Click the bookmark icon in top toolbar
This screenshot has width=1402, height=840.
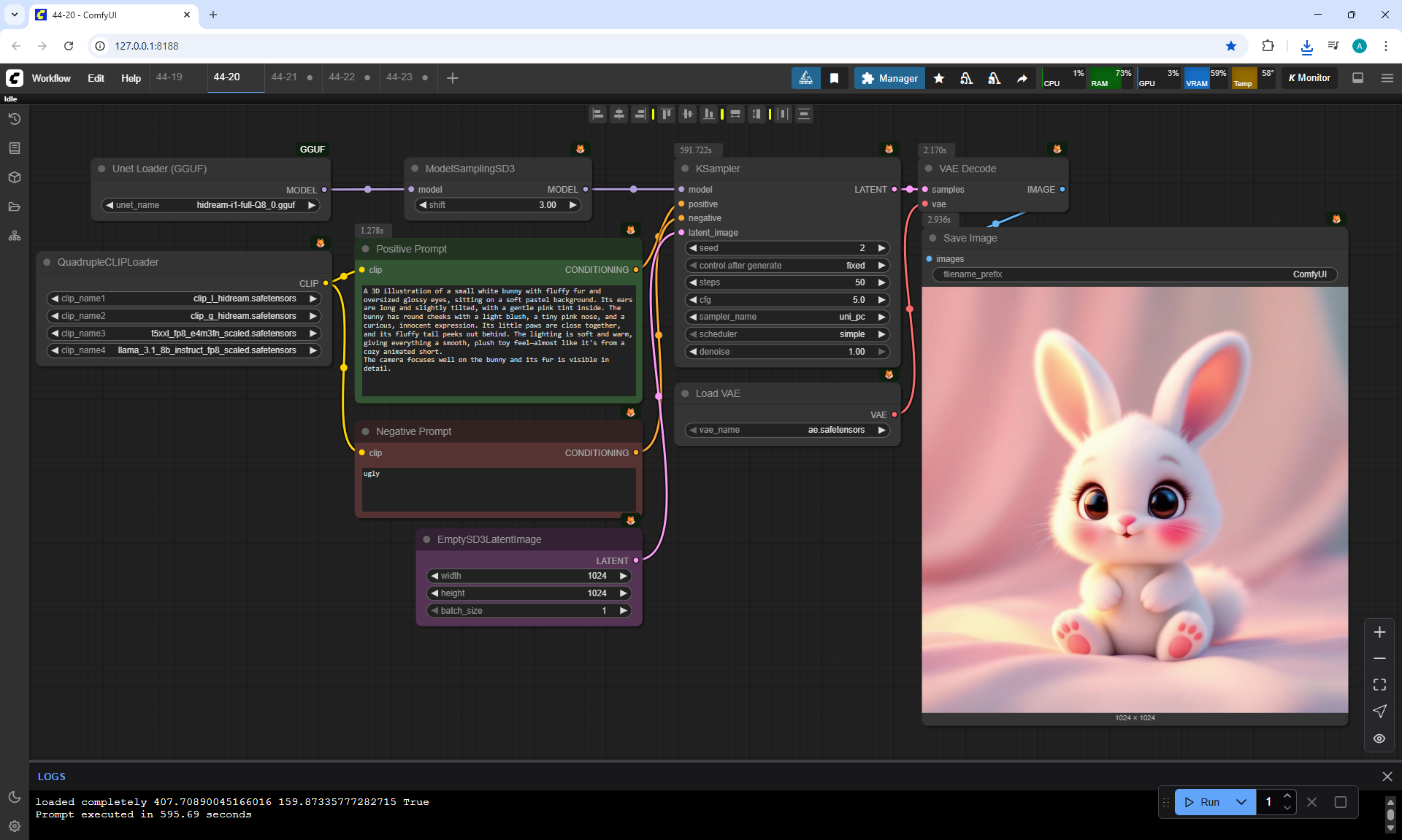coord(834,78)
